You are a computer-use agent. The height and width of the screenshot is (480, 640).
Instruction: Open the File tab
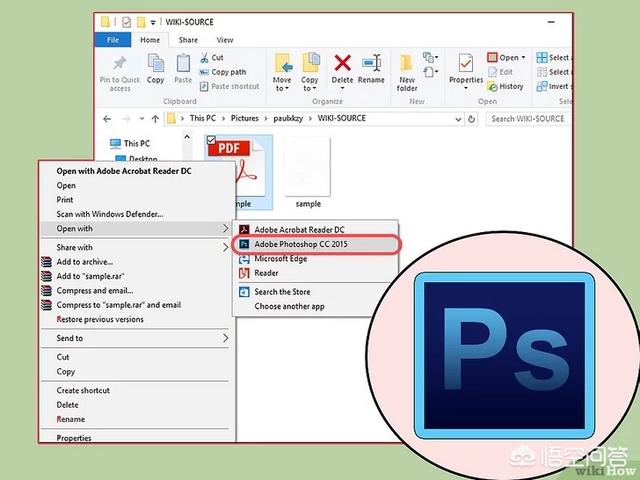click(x=113, y=40)
